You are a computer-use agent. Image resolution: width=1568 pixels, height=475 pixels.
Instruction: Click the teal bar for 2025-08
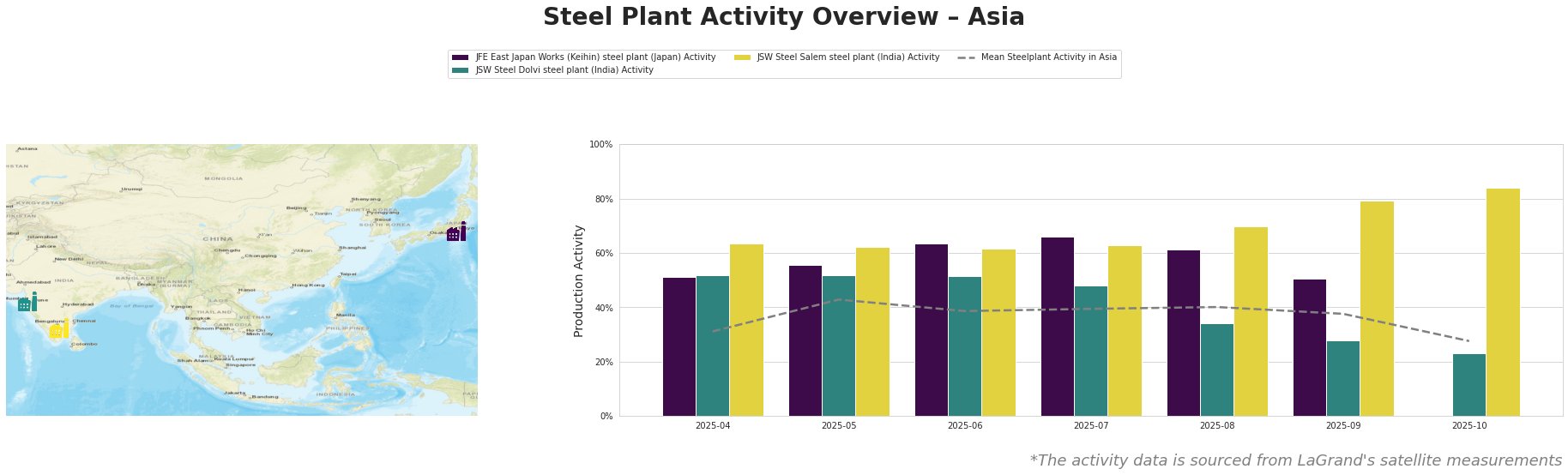click(1216, 370)
